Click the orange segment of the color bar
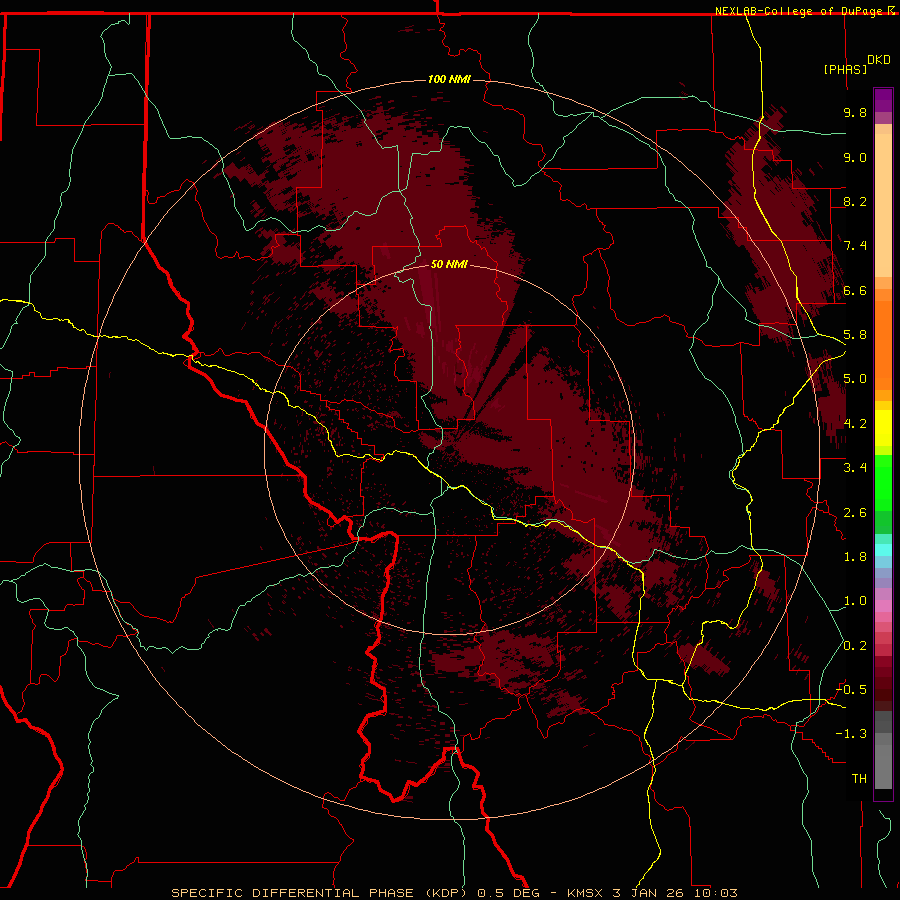Screen dimensions: 900x900 [883, 346]
